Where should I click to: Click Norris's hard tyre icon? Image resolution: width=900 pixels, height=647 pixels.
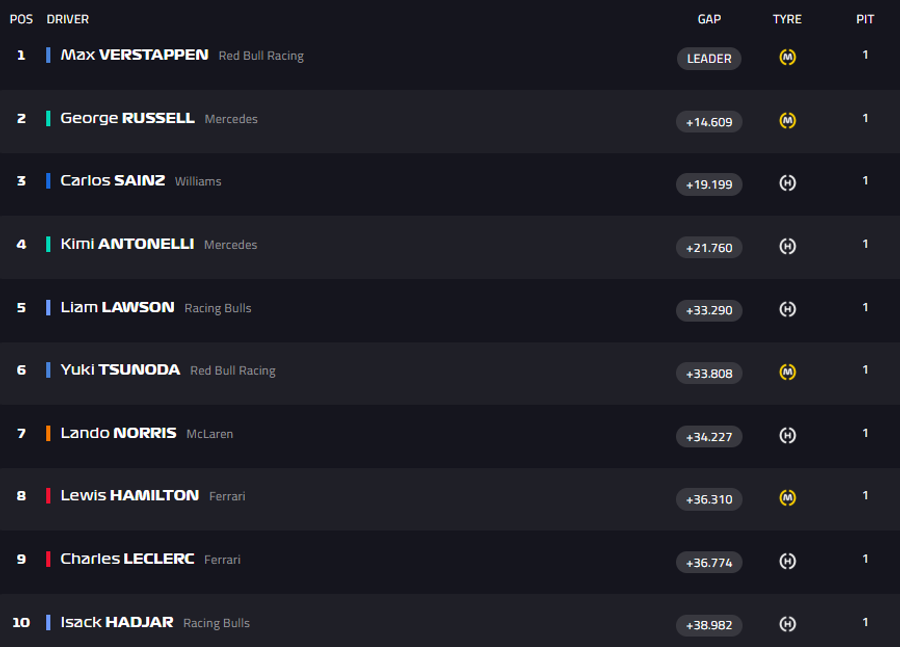pos(787,435)
